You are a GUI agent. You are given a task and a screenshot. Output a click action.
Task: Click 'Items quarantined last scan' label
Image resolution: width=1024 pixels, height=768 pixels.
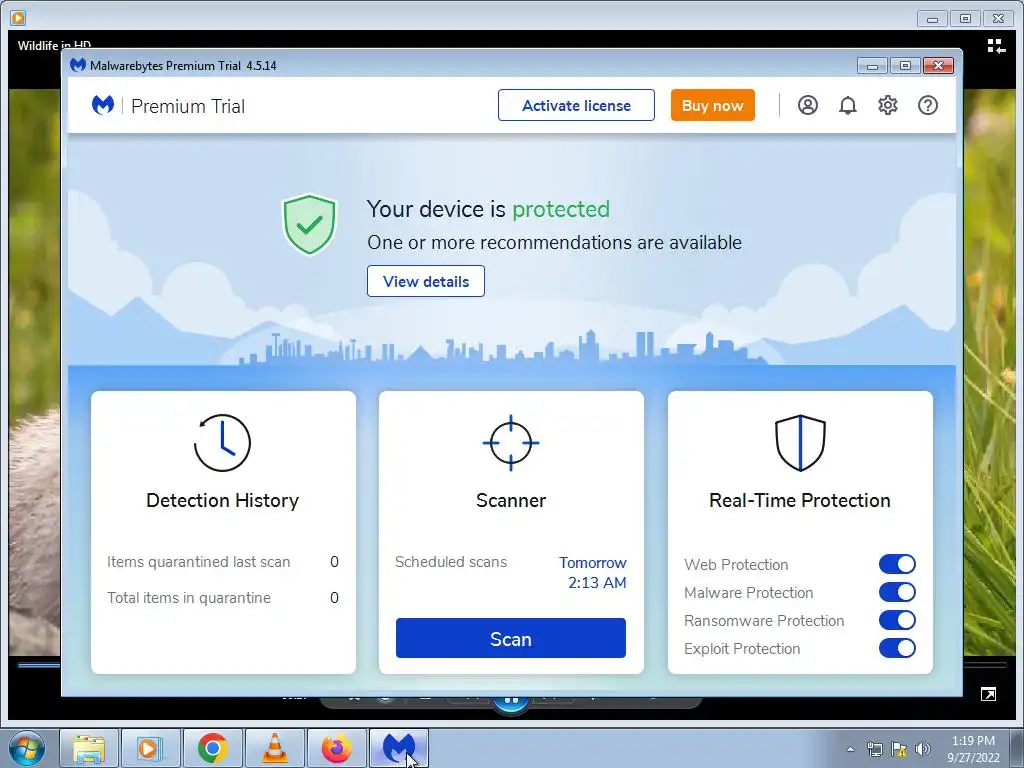point(199,562)
